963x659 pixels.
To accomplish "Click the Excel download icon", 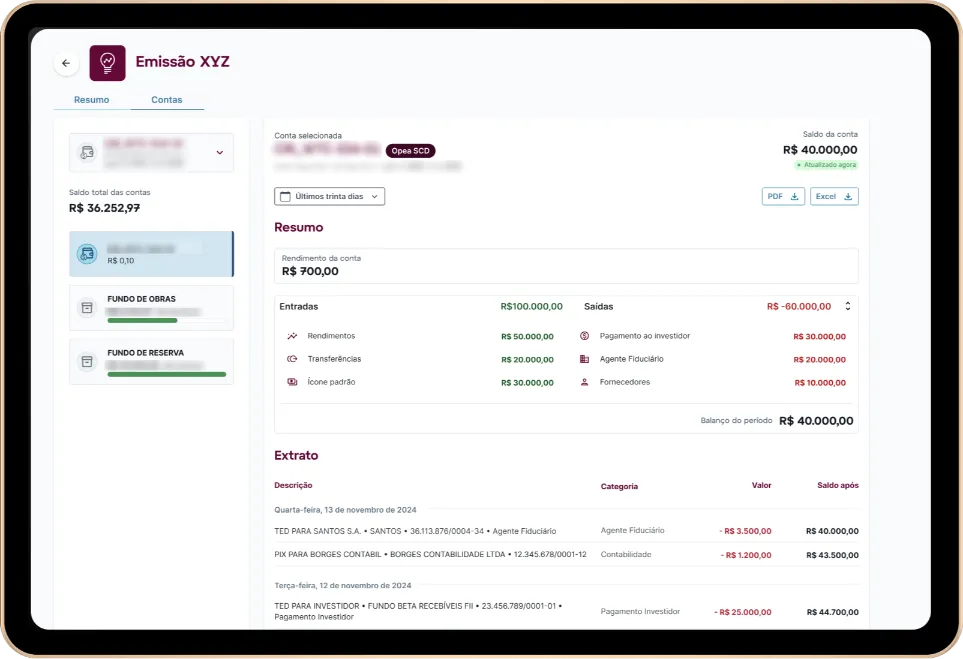I will click(x=848, y=197).
